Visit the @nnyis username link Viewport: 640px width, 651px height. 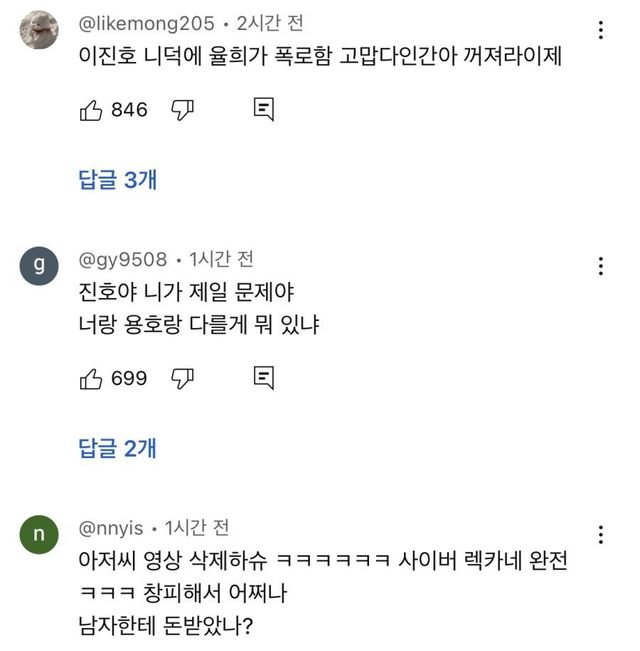(111, 527)
